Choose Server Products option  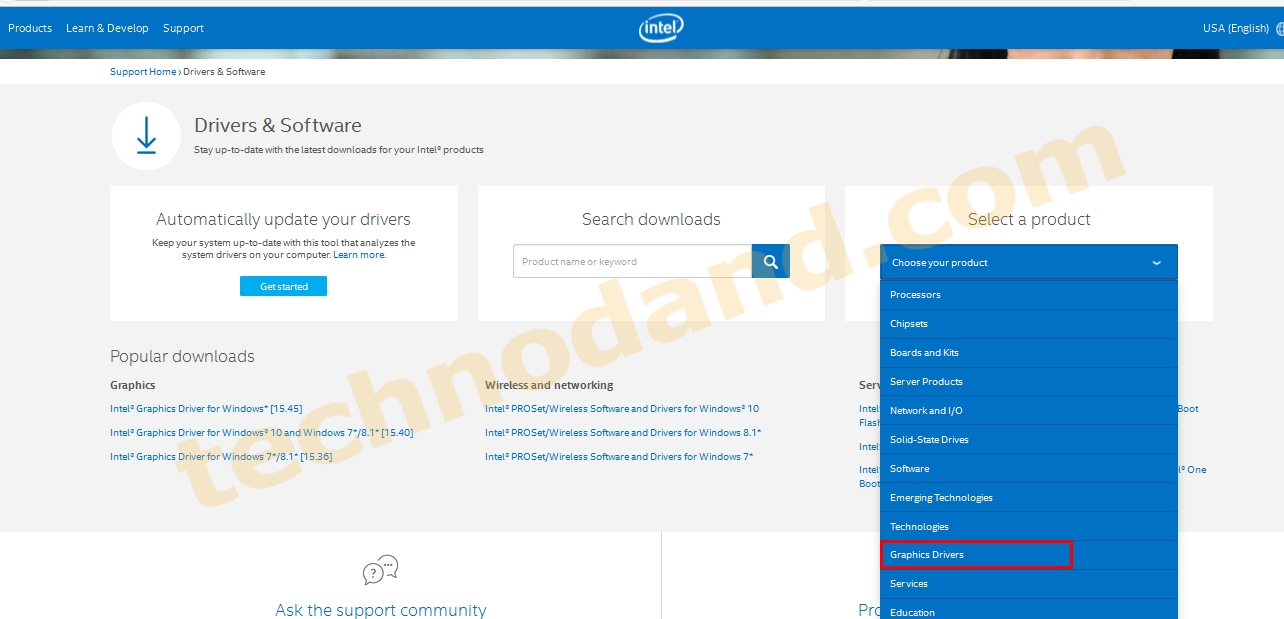[1029, 382]
